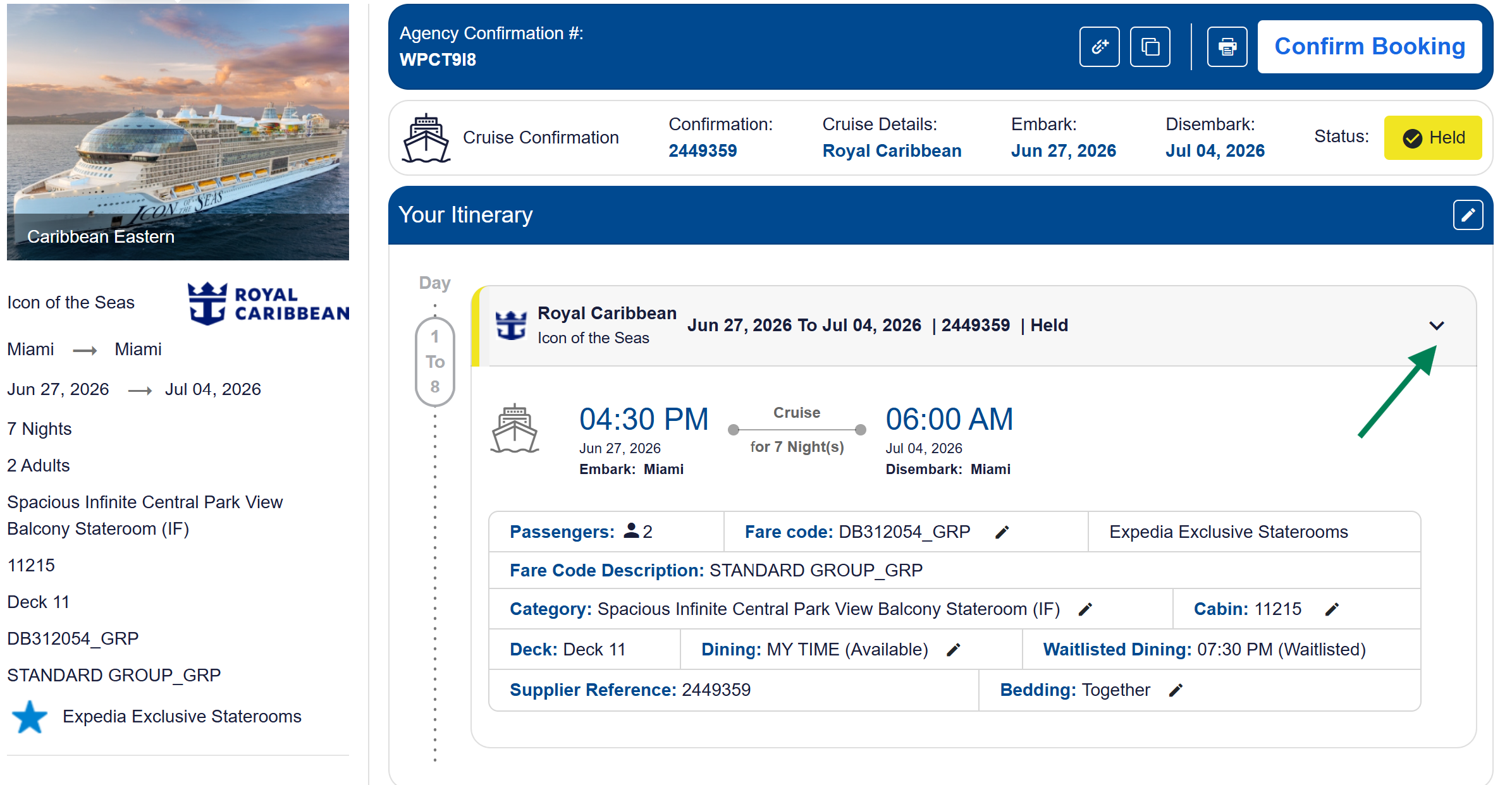Click the Royal Caribbean logo in sidebar
This screenshot has height=785, width=1512.
coord(268,304)
